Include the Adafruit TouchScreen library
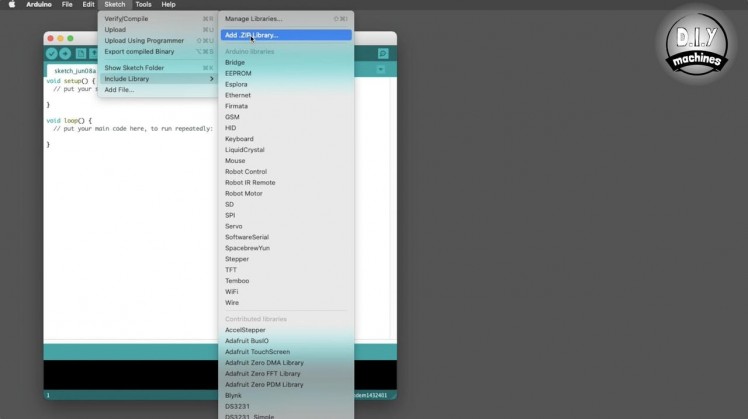 [x=286, y=352]
